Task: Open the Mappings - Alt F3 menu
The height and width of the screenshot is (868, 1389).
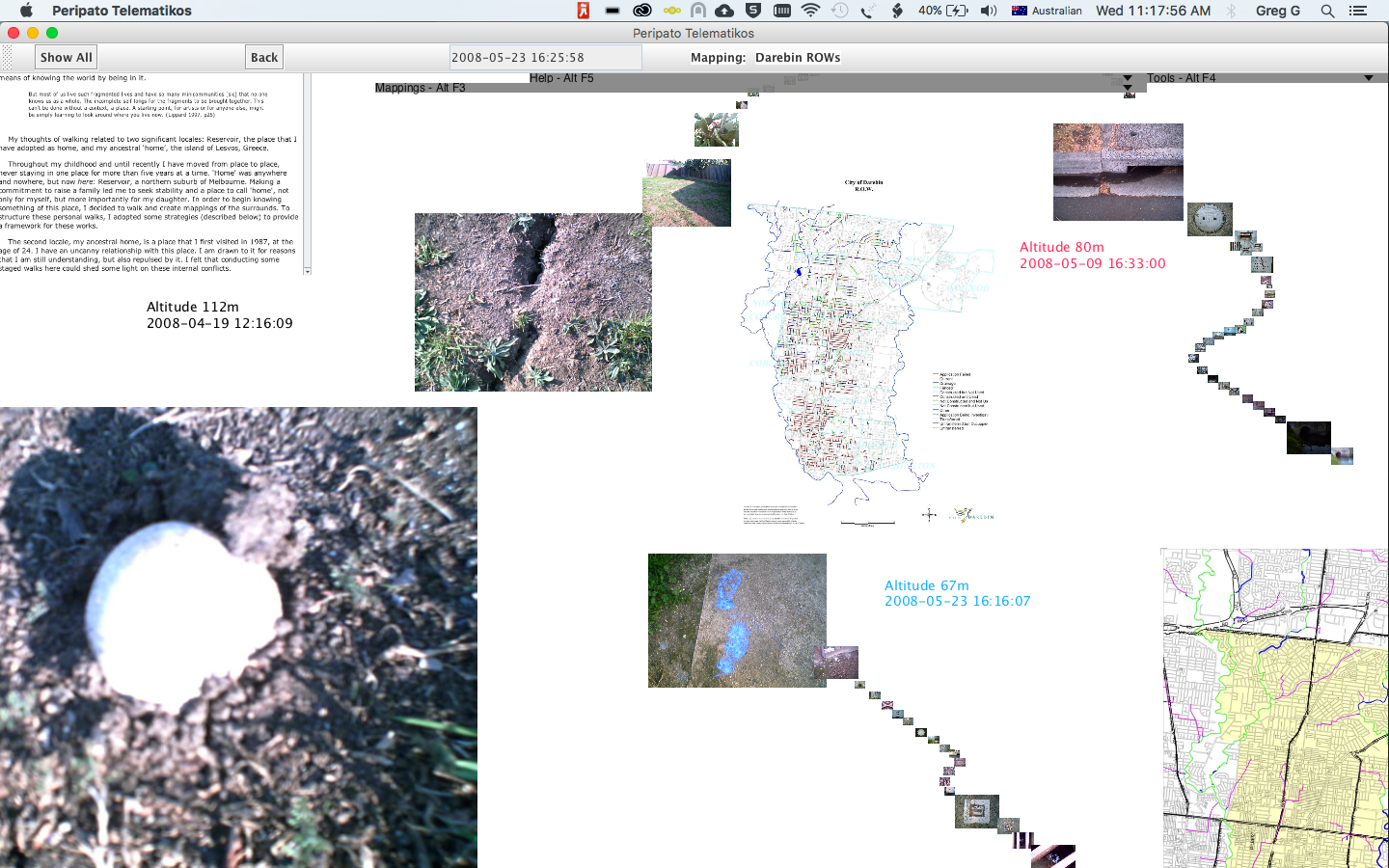Action: coord(420,88)
